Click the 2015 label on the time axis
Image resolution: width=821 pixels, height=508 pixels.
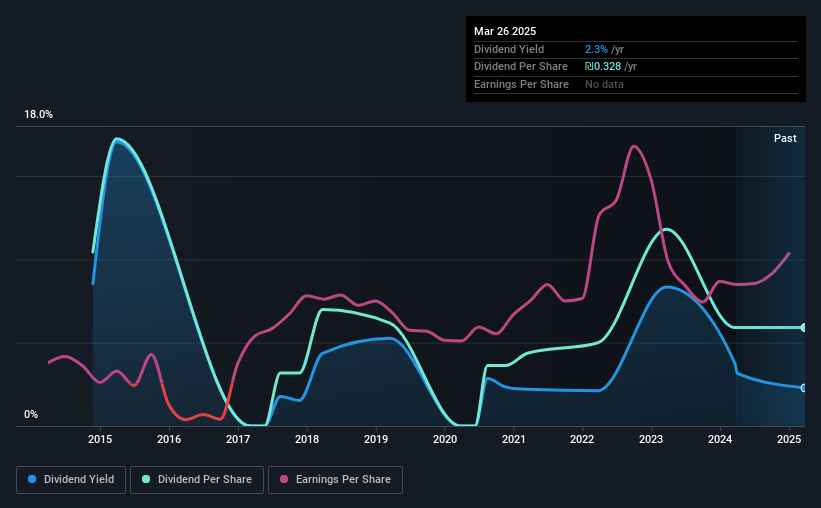tap(100, 439)
